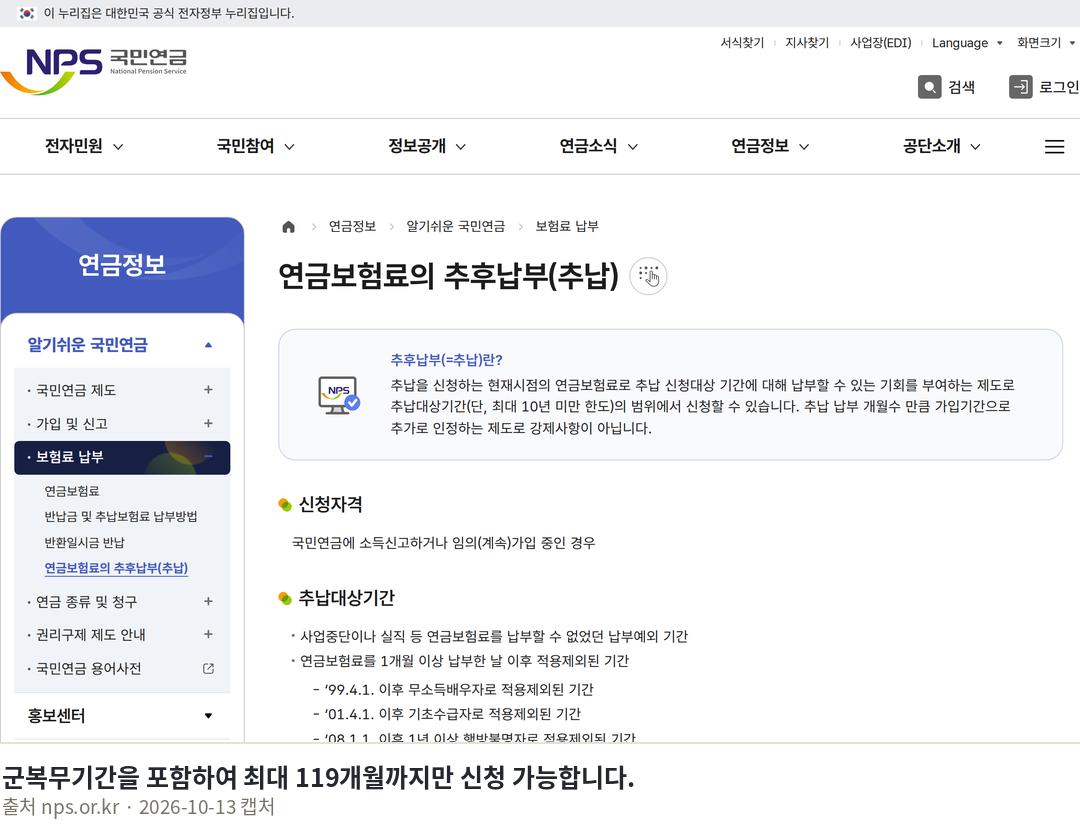This screenshot has height=829, width=1080.
Task: Expand 국민연금 제도 plus icon
Action: pos(208,390)
